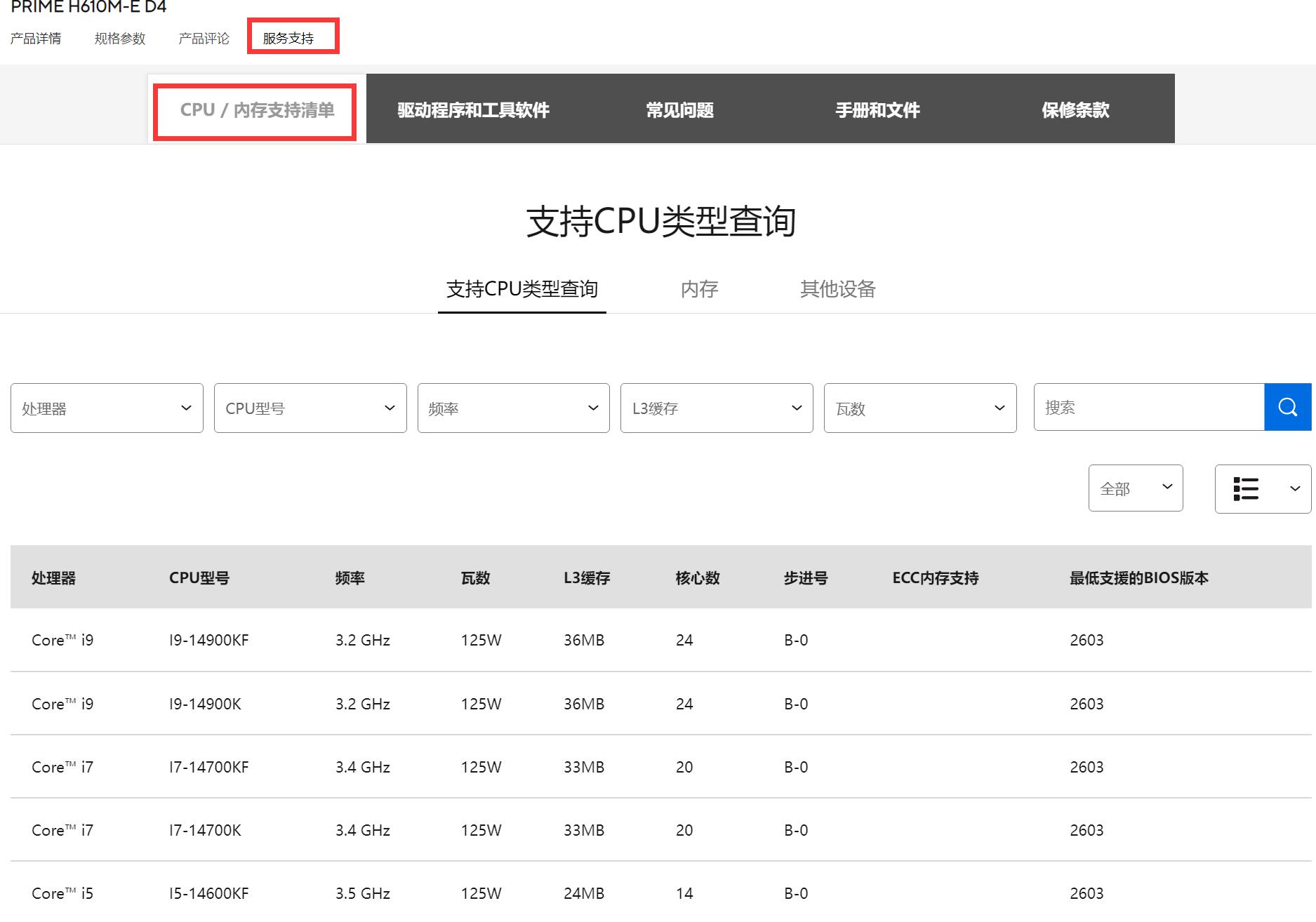The image size is (1316, 922).
Task: Expand the L3缓存 dropdown
Action: (717, 408)
